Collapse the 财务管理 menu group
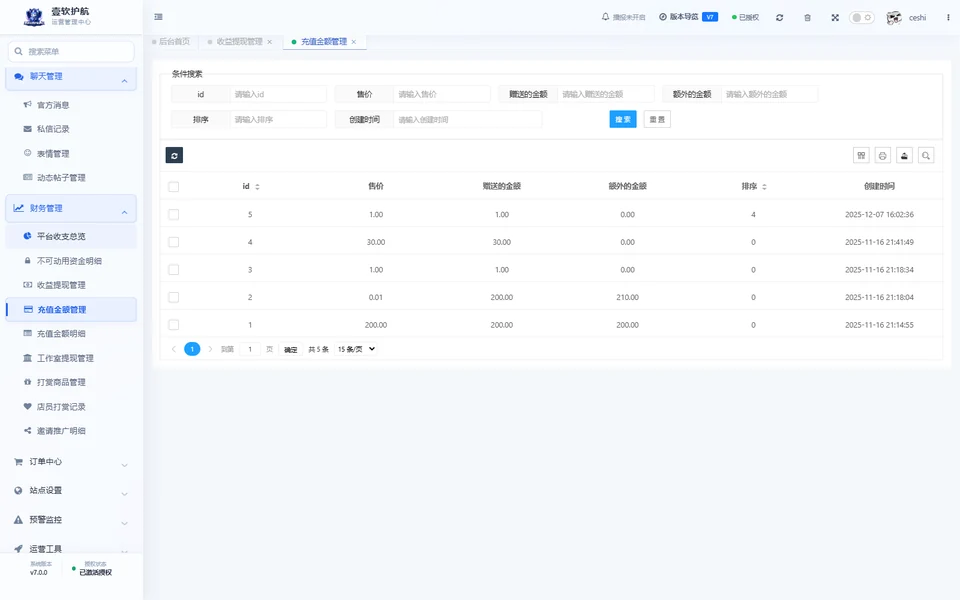This screenshot has height=600, width=960. coord(71,209)
